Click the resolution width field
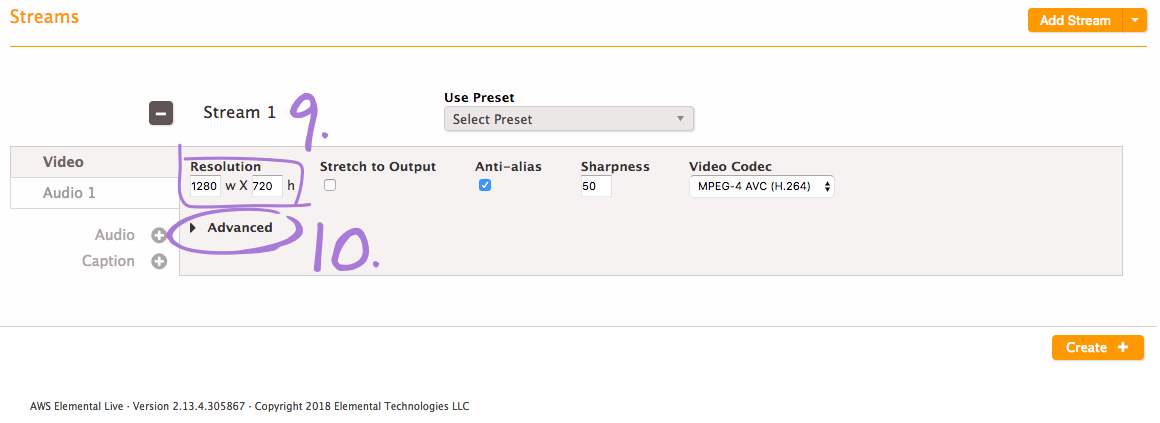Screen dimensions: 1160x423 (205, 186)
